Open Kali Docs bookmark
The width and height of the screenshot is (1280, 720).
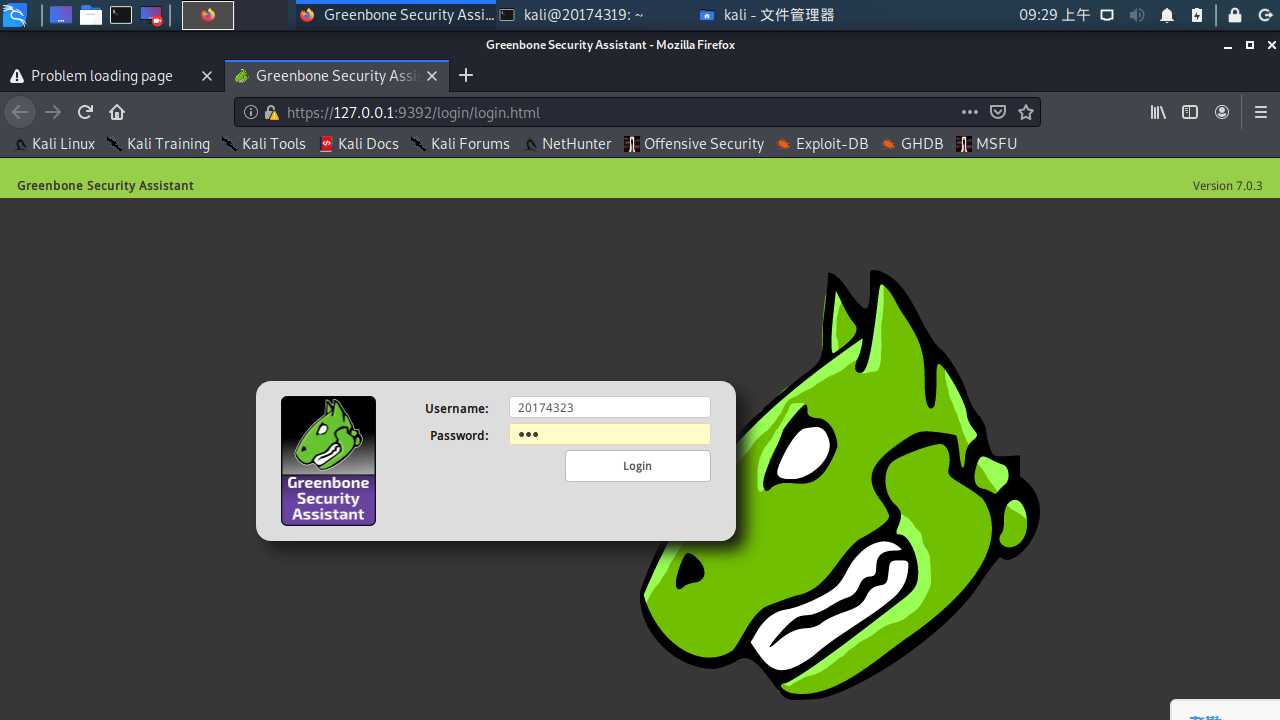tap(359, 144)
